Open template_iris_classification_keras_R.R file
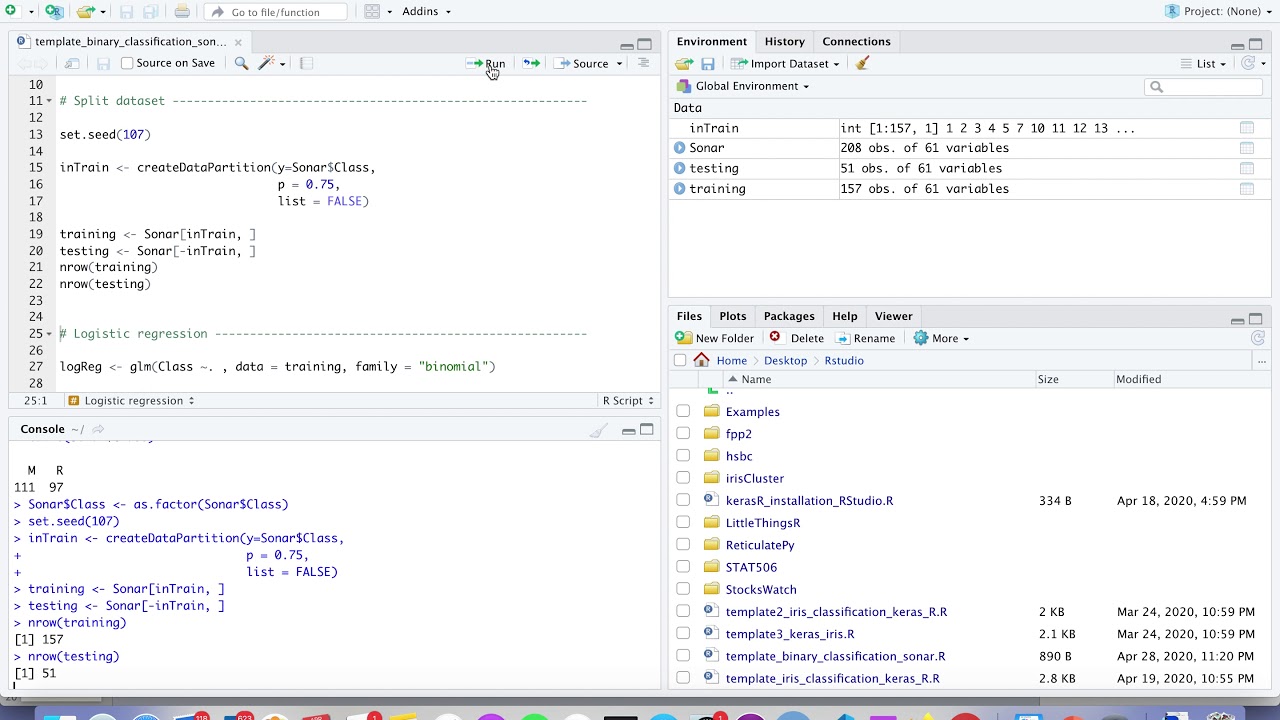The height and width of the screenshot is (720, 1280). point(832,678)
